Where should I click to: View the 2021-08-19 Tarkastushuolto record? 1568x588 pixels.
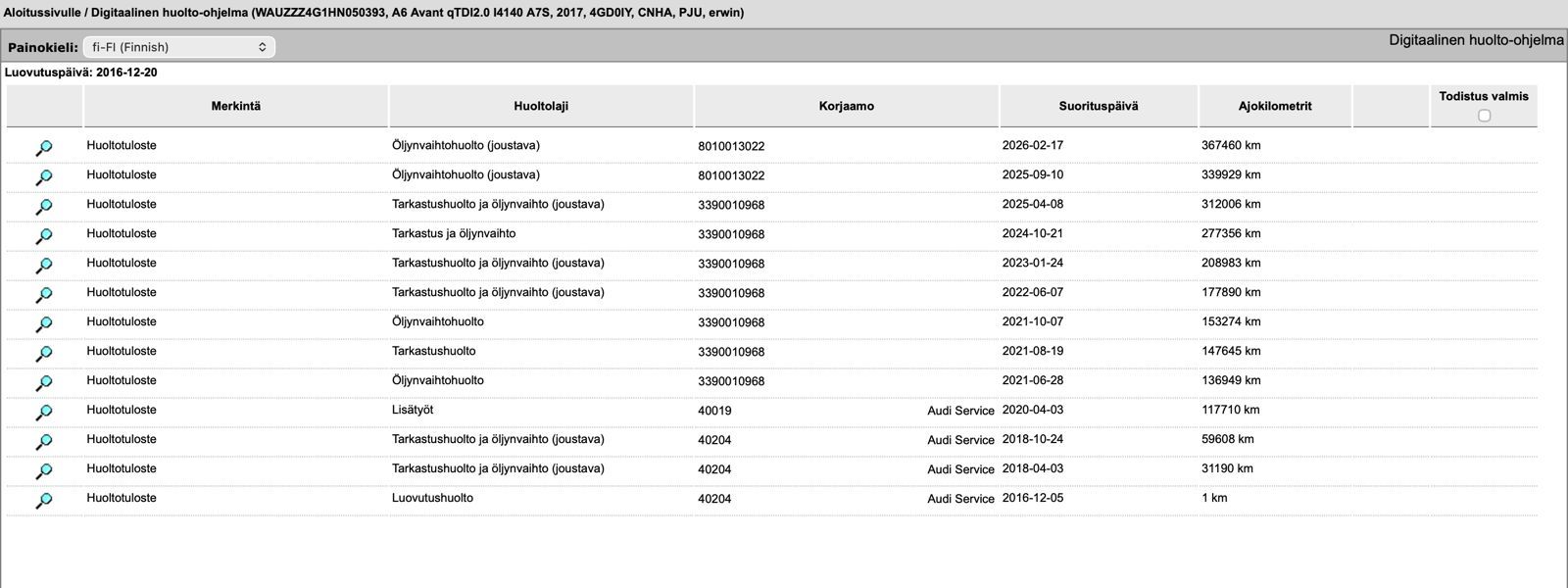click(x=44, y=354)
